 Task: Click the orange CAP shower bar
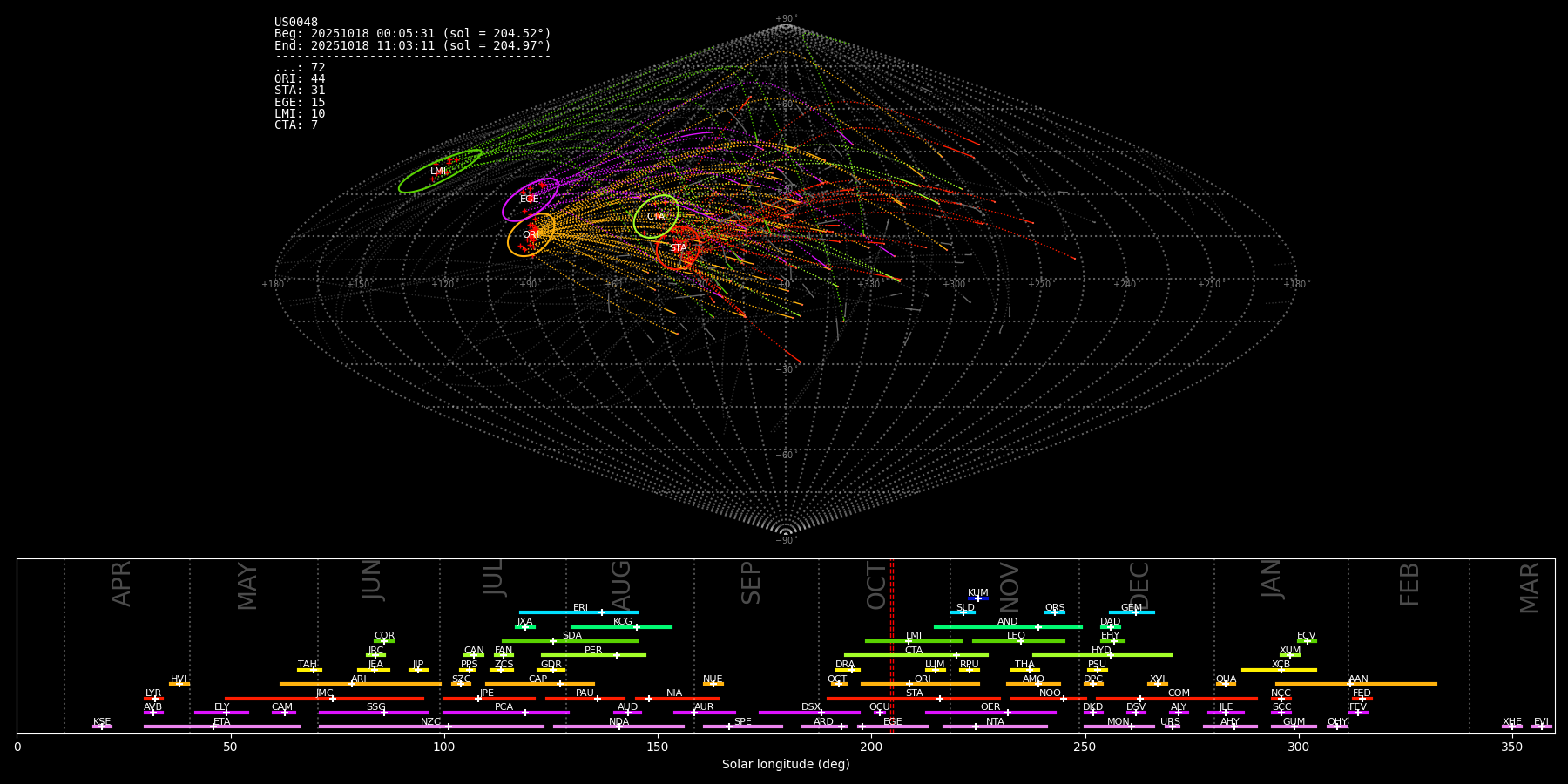(540, 684)
